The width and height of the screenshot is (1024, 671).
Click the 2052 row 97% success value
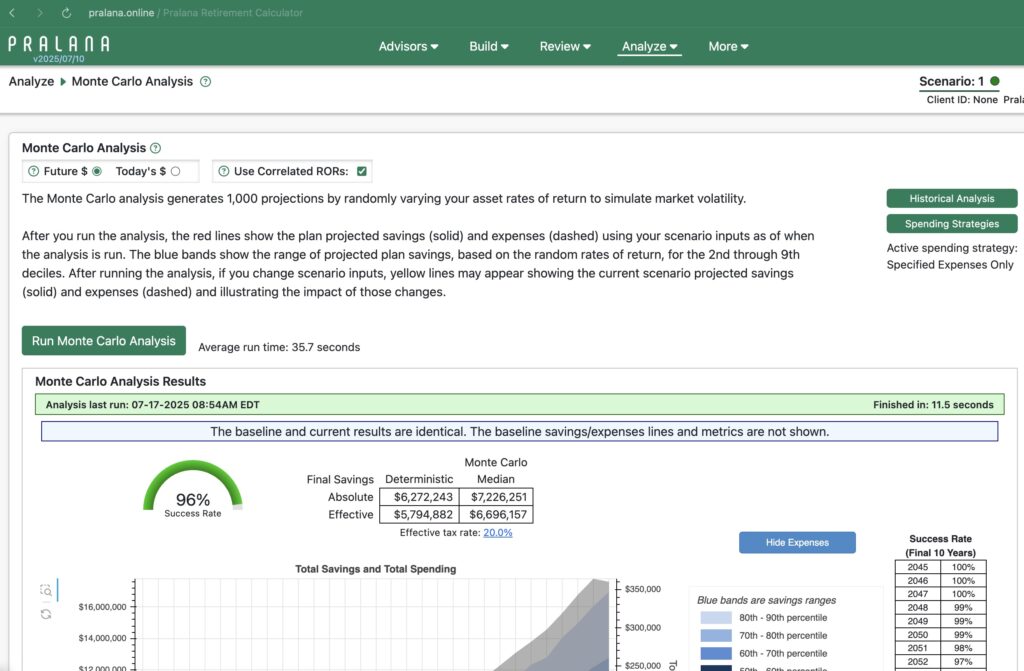coord(963,662)
